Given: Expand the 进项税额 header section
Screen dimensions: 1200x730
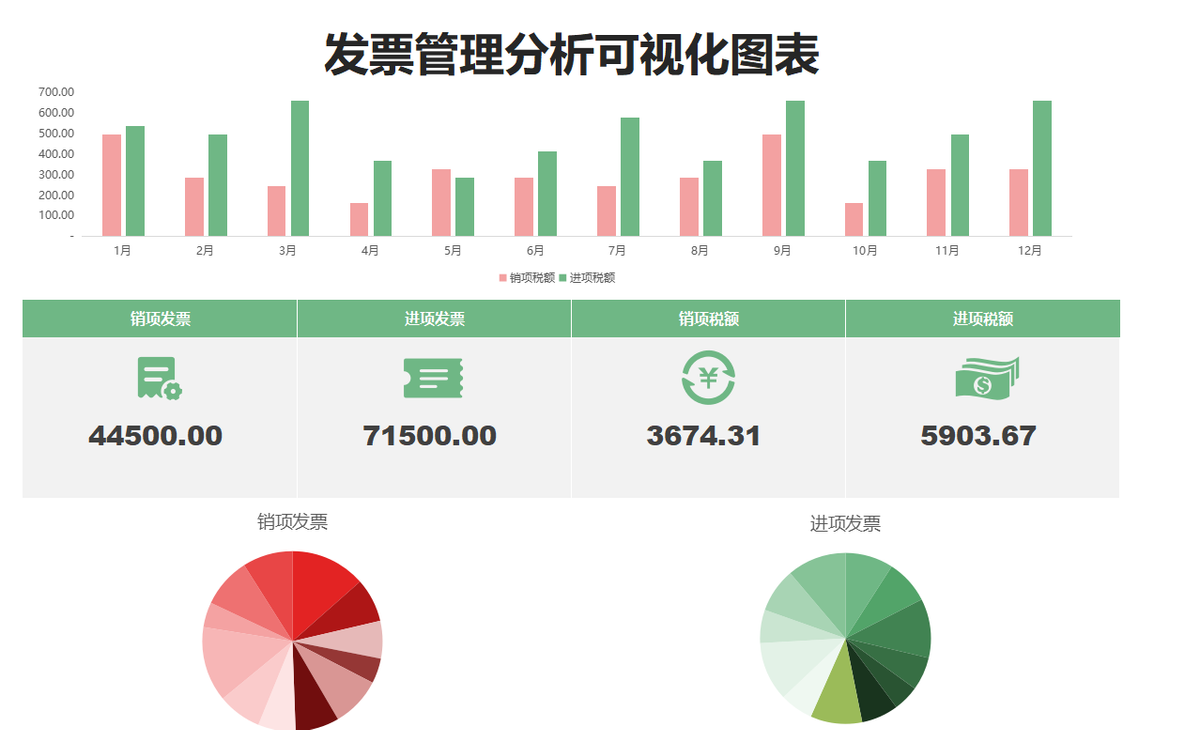Looking at the screenshot, I should point(983,317).
